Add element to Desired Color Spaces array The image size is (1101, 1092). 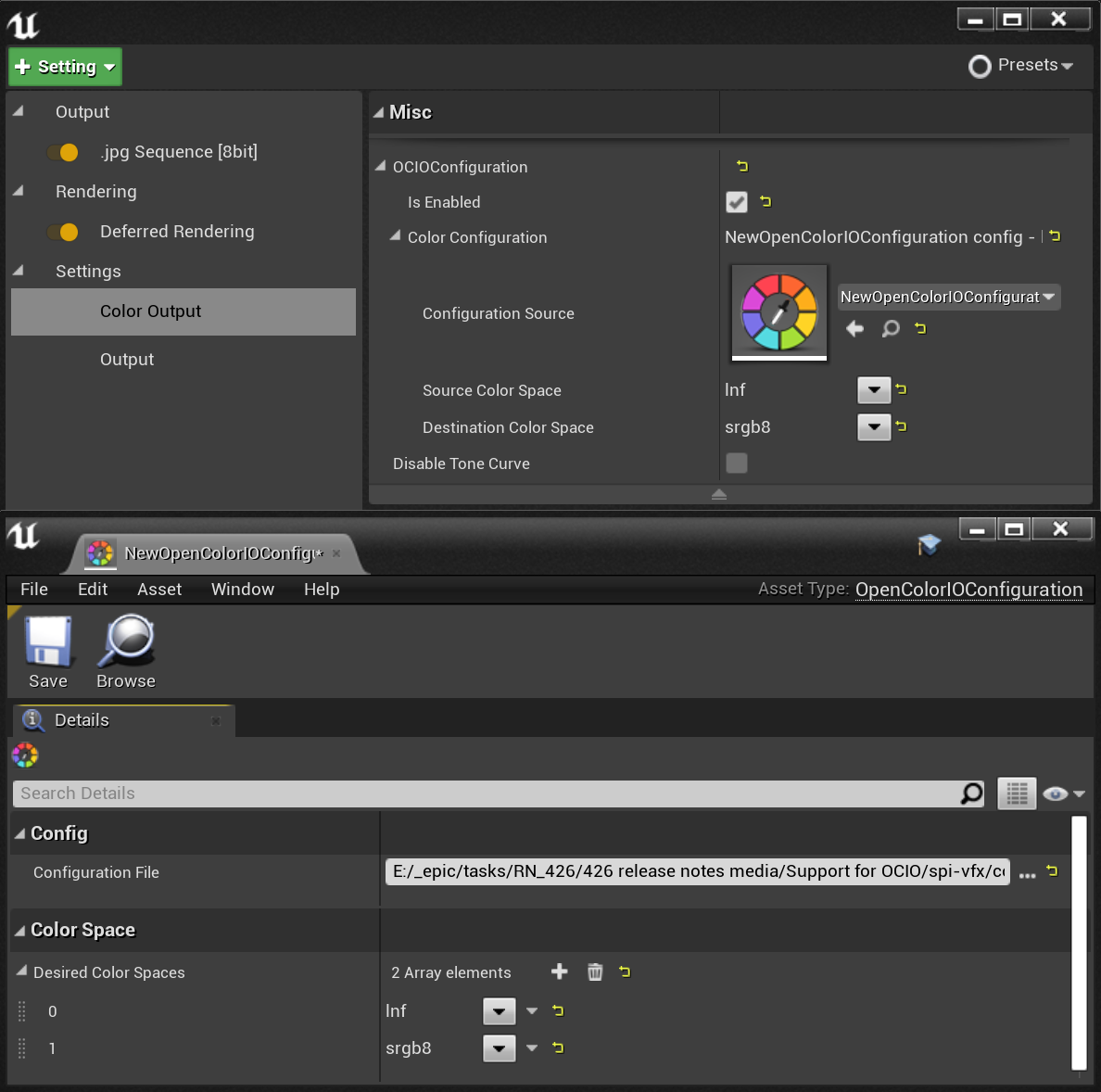click(x=559, y=972)
